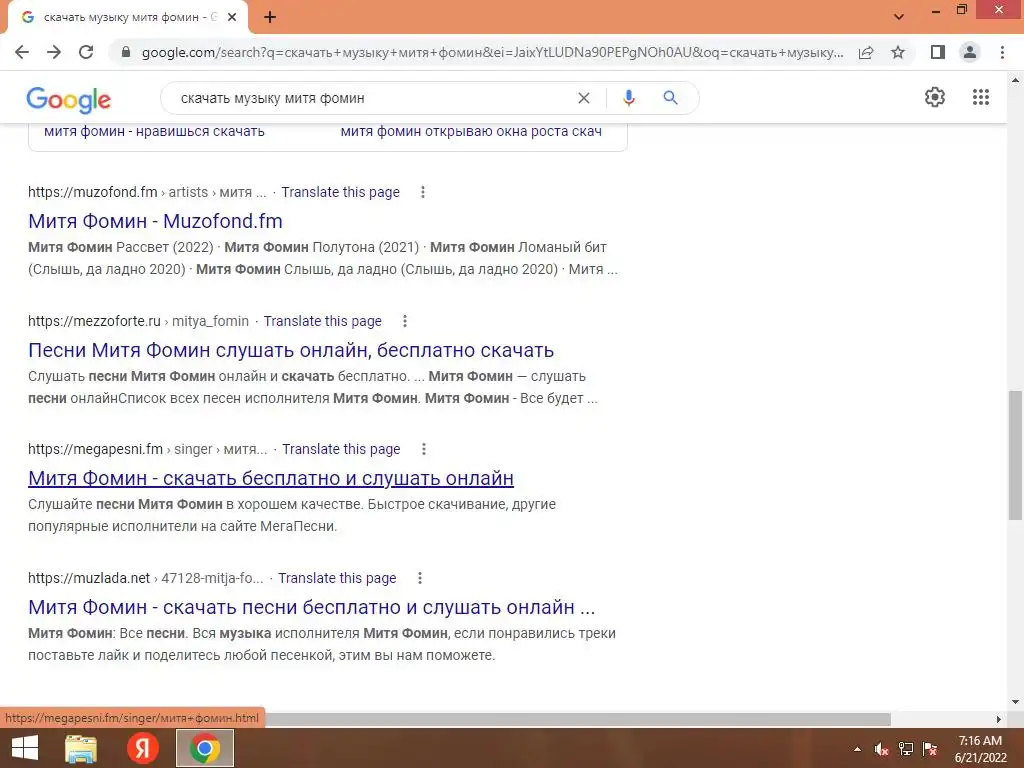Click the horizontal scrollbar thumb
Screen dimensions: 1024x768
click(x=578, y=719)
